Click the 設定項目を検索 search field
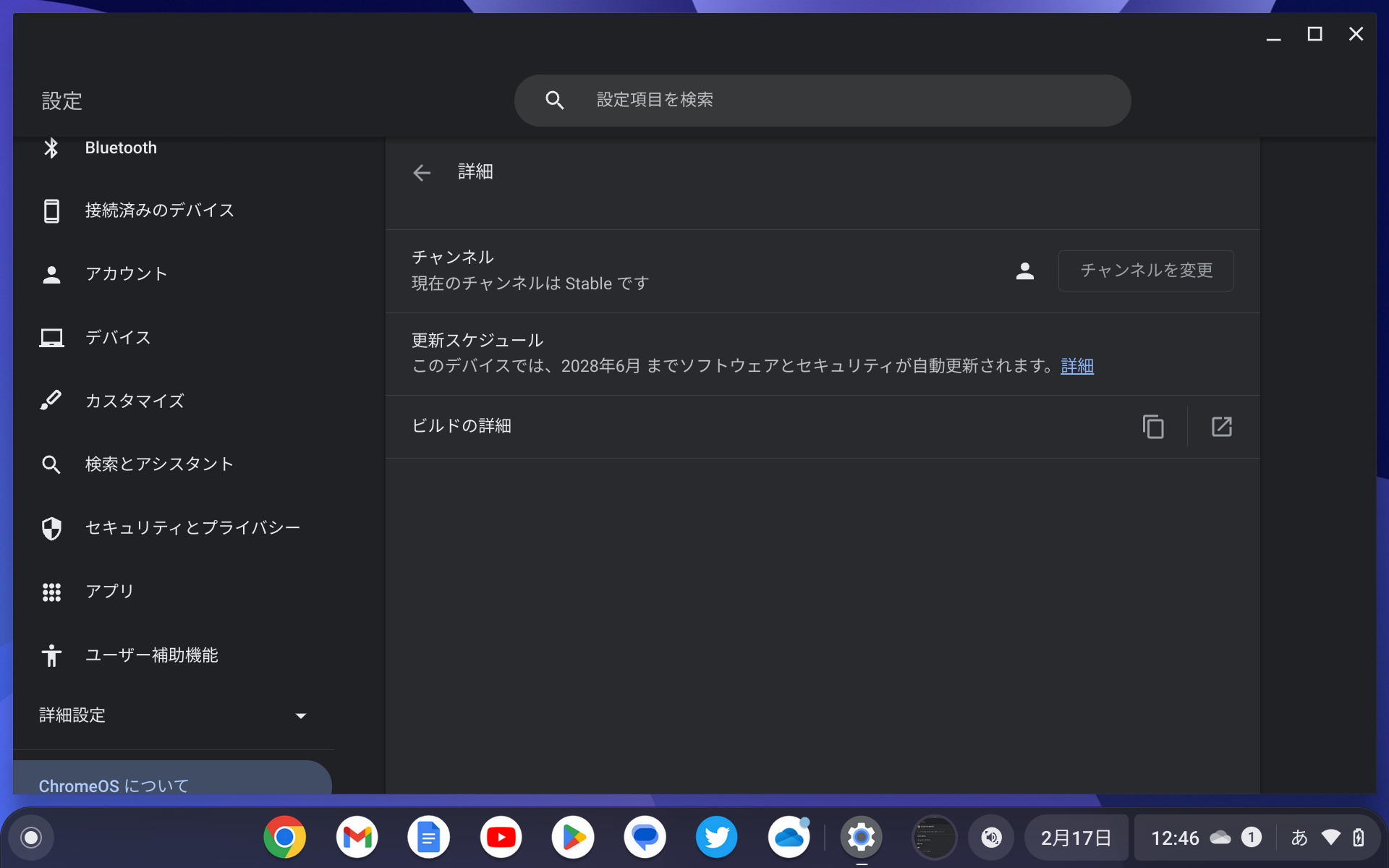 [821, 100]
